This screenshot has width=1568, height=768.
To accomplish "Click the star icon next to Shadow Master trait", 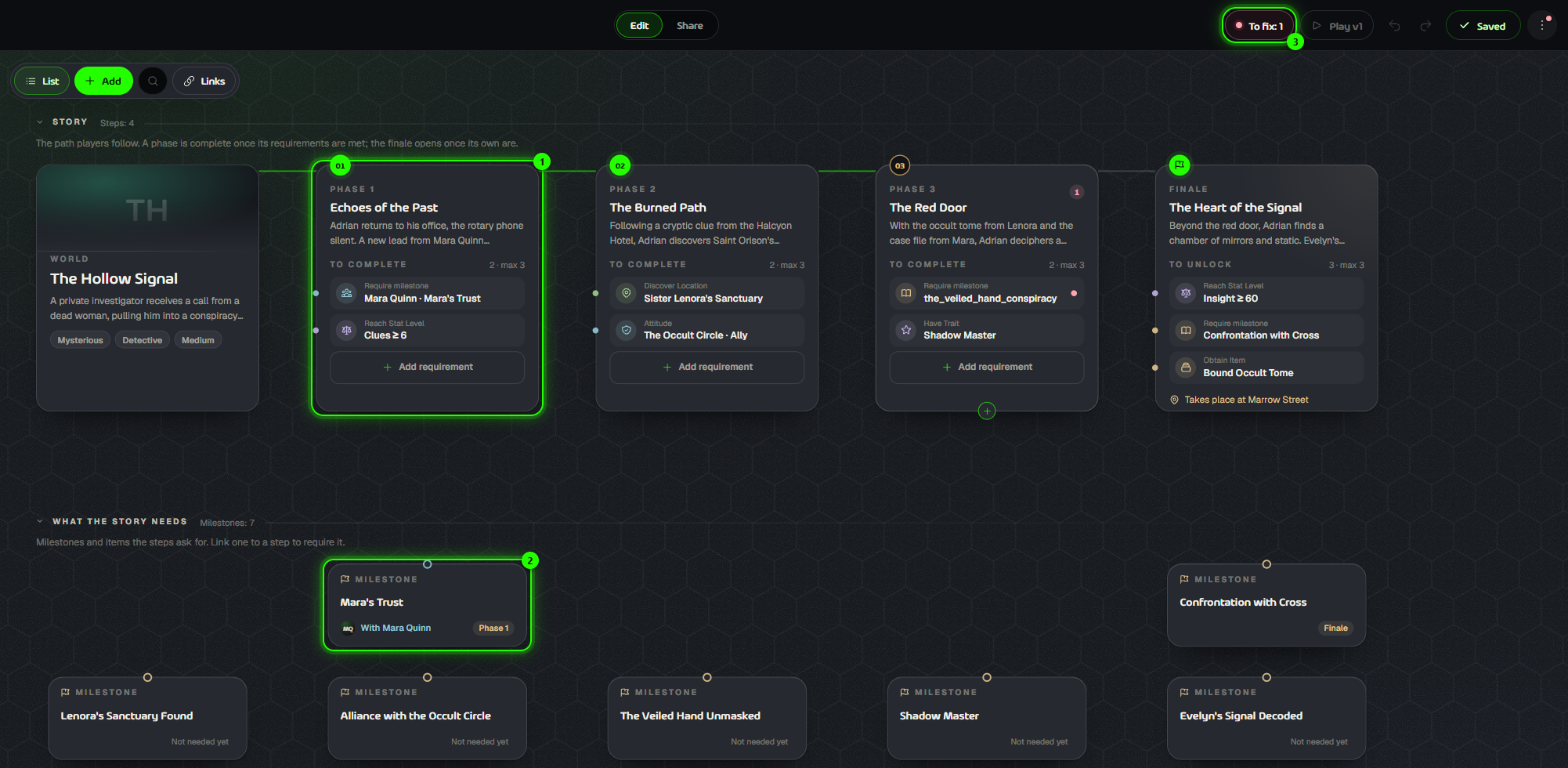I will click(906, 330).
